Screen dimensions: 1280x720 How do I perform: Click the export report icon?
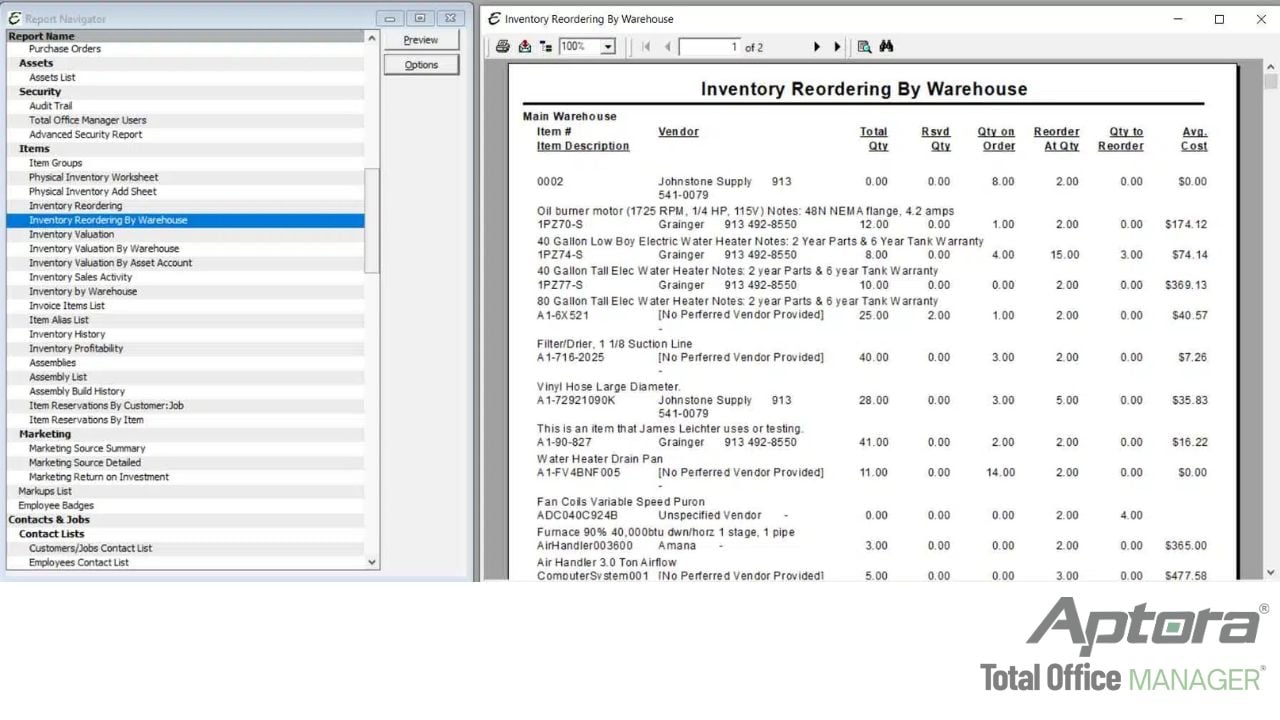tap(525, 47)
